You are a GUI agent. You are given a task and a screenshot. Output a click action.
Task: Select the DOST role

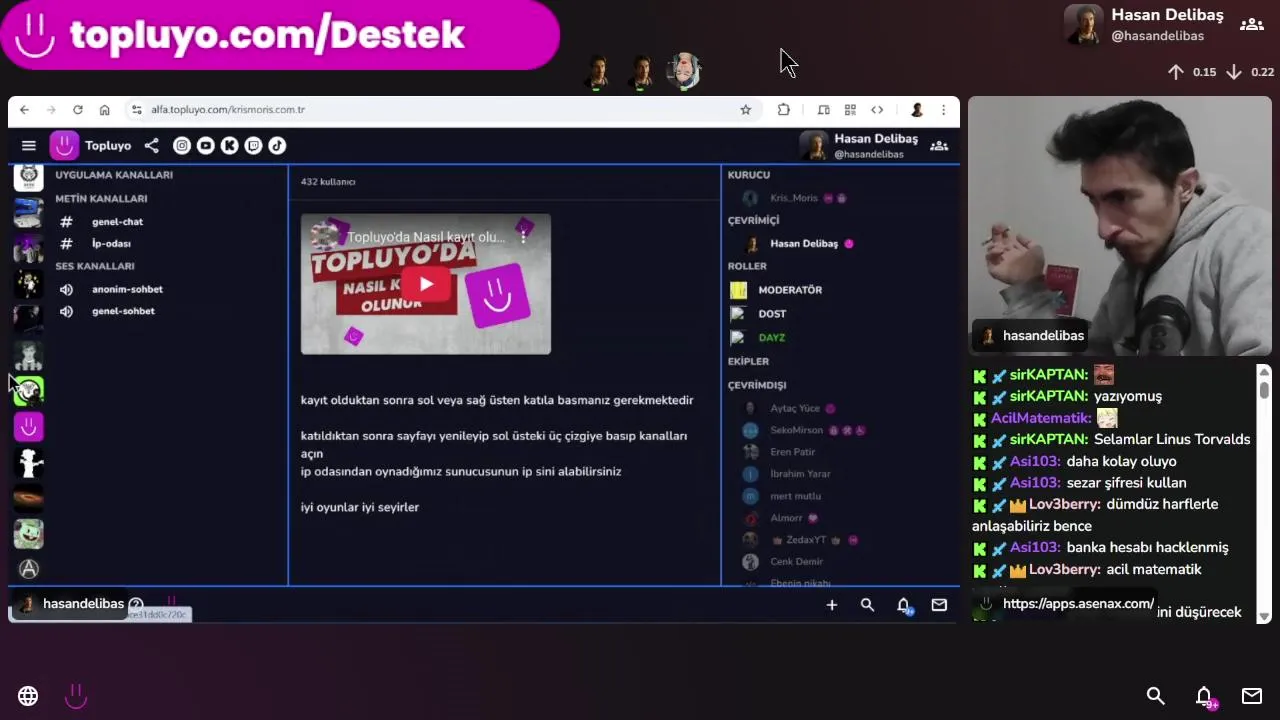coord(772,314)
